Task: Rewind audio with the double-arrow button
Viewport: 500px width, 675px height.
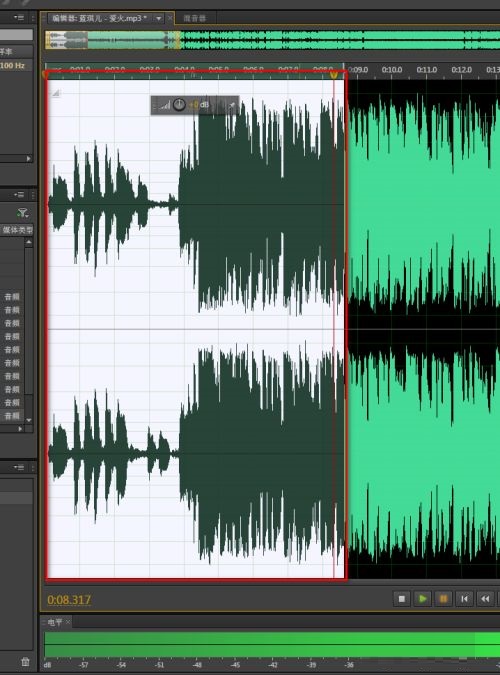Action: click(485, 599)
